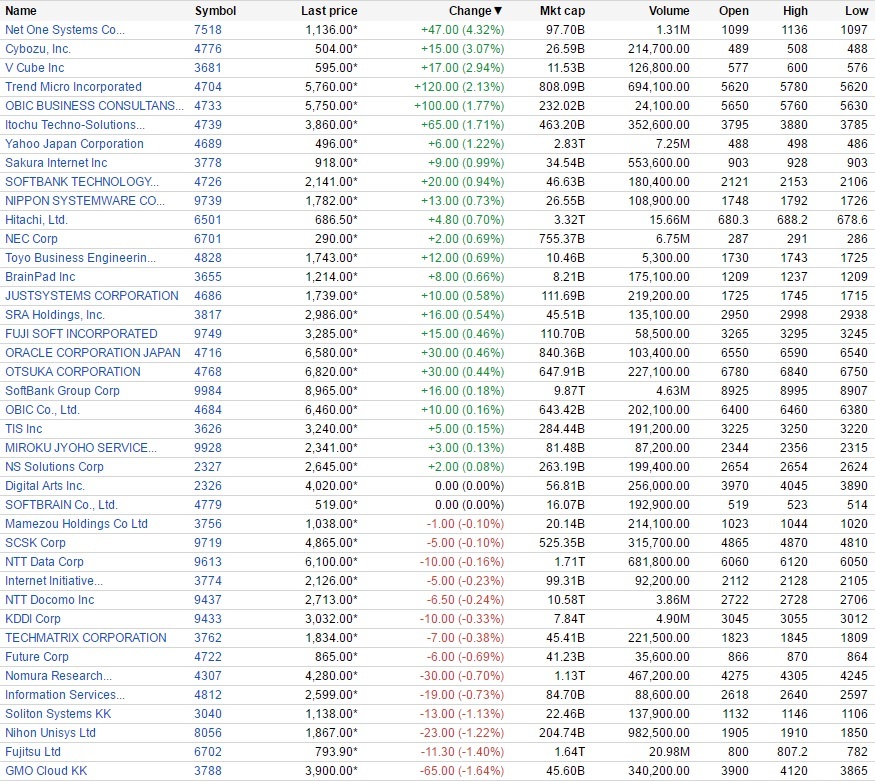Click the High column header

pos(795,11)
